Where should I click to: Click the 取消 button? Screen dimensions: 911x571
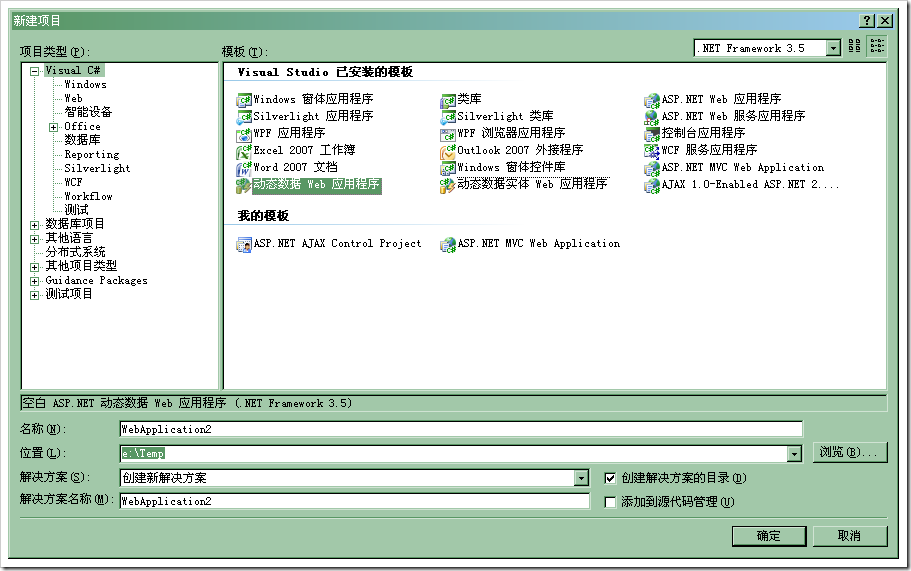849,536
